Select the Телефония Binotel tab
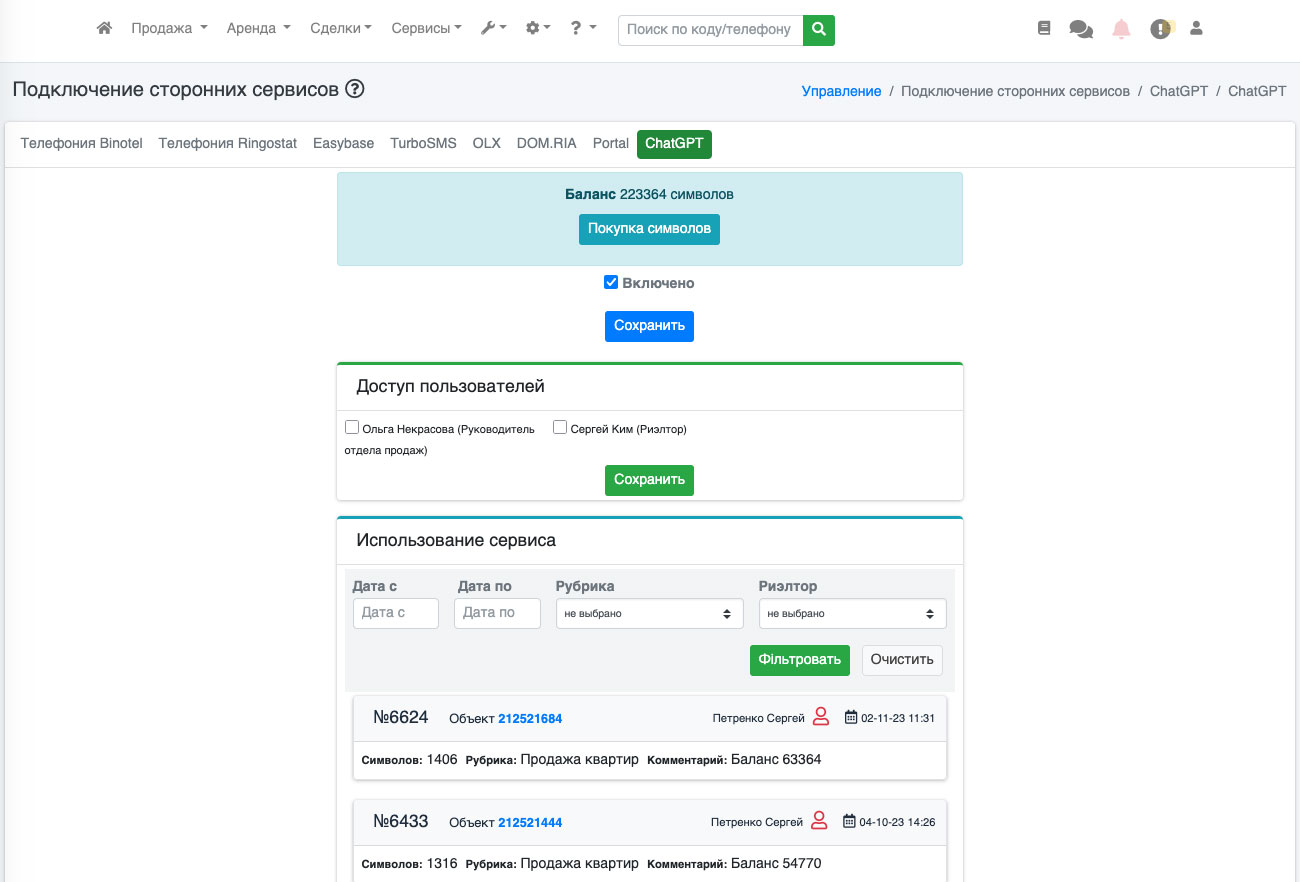Viewport: 1300px width, 882px height. coord(83,144)
